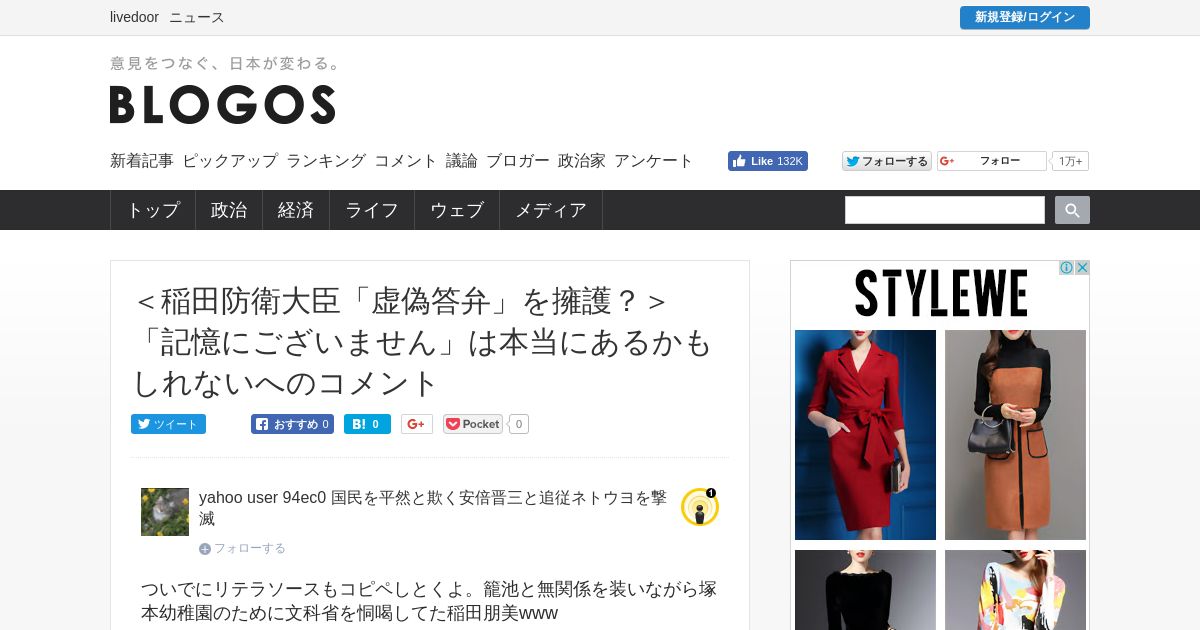This screenshot has height=630, width=1200.
Task: Click the gold commenter badge icon
Action: point(700,507)
